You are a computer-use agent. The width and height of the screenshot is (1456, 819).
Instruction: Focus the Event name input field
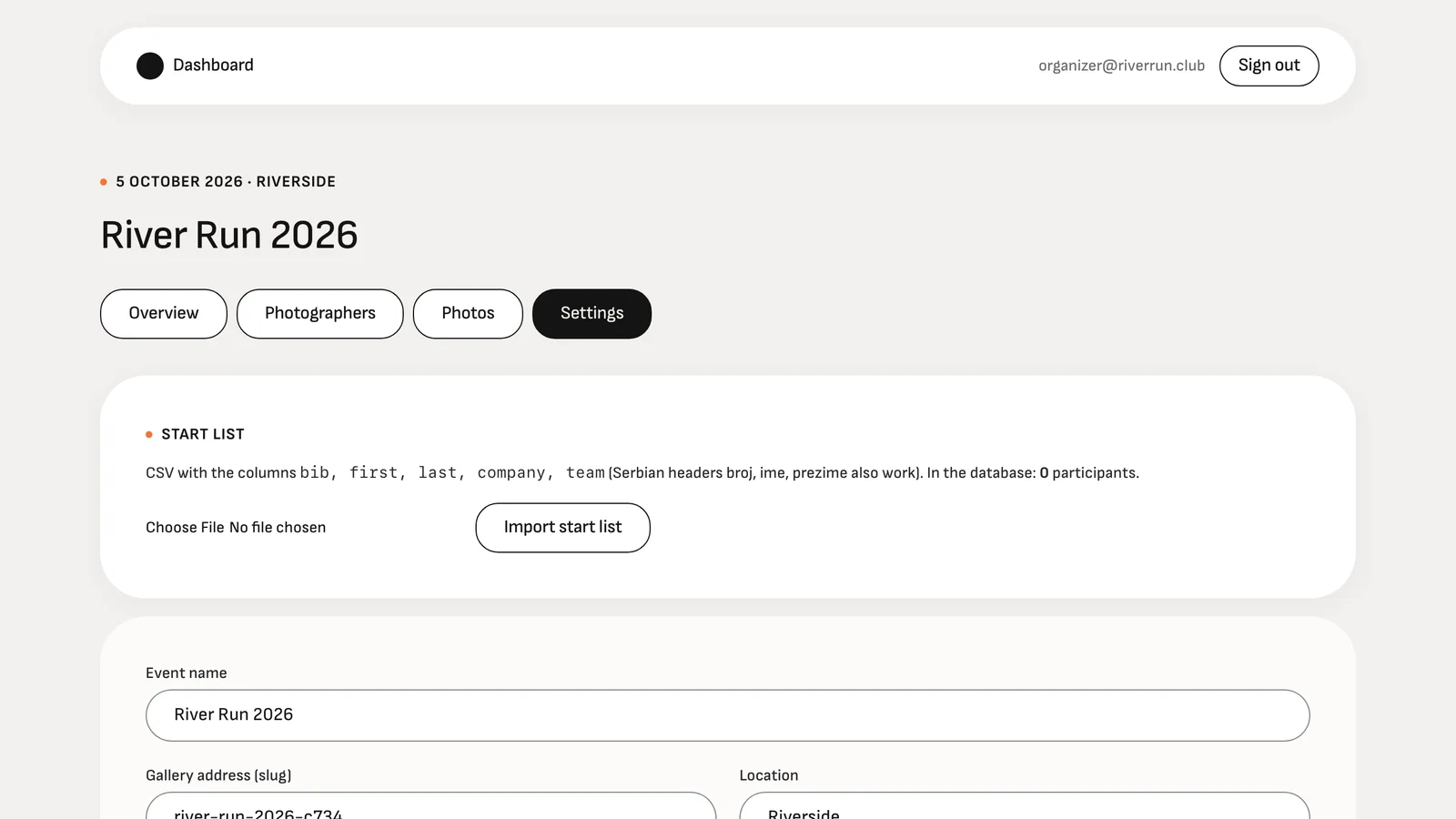tap(728, 715)
